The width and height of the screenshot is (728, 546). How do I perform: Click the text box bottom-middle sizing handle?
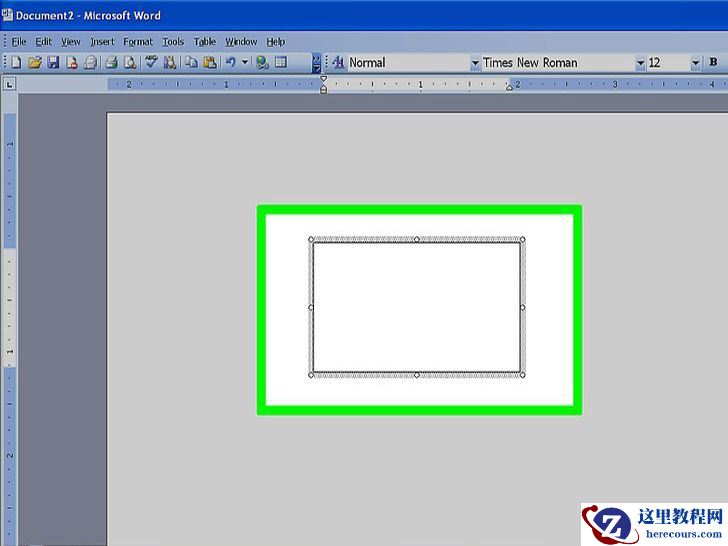(x=416, y=375)
